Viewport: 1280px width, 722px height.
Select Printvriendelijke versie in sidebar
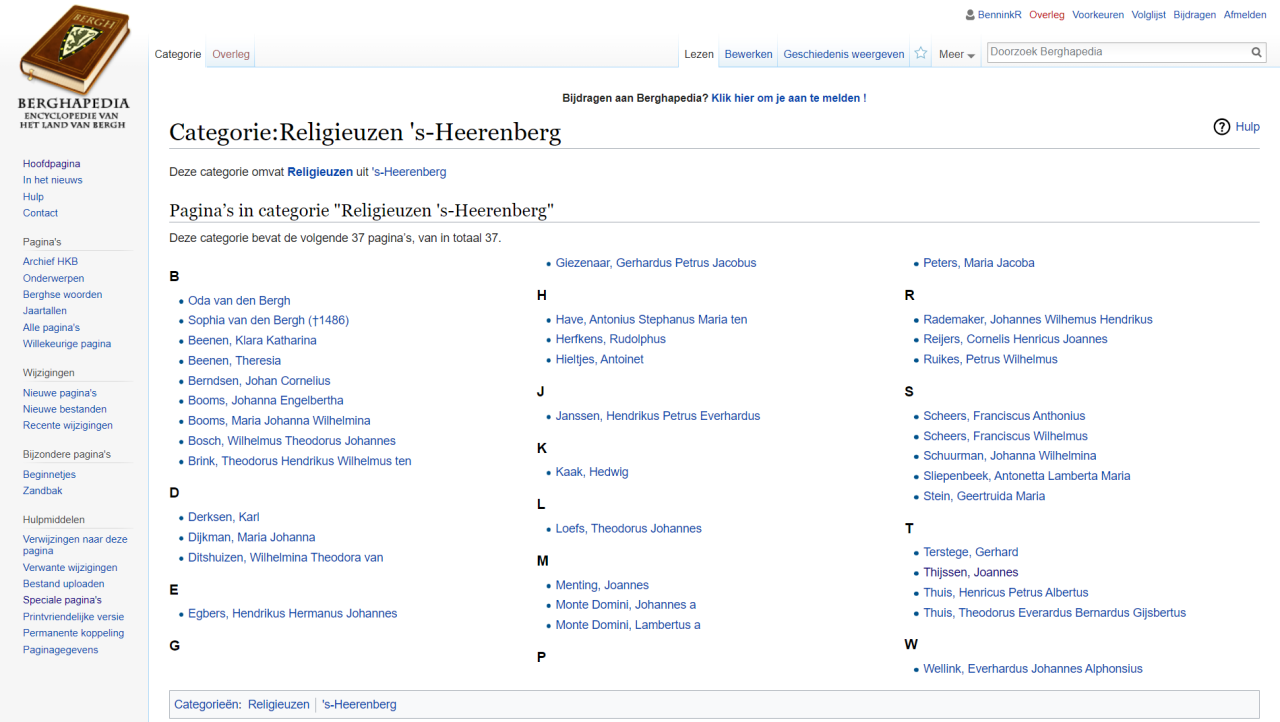[74, 617]
